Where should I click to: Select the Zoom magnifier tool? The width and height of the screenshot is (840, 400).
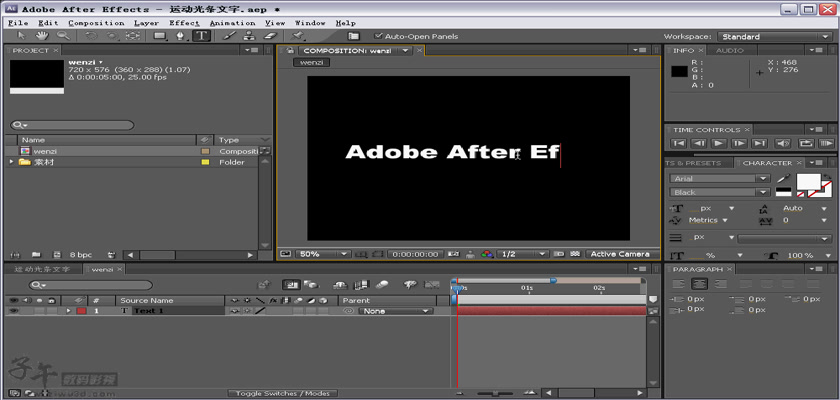pyautogui.click(x=63, y=36)
